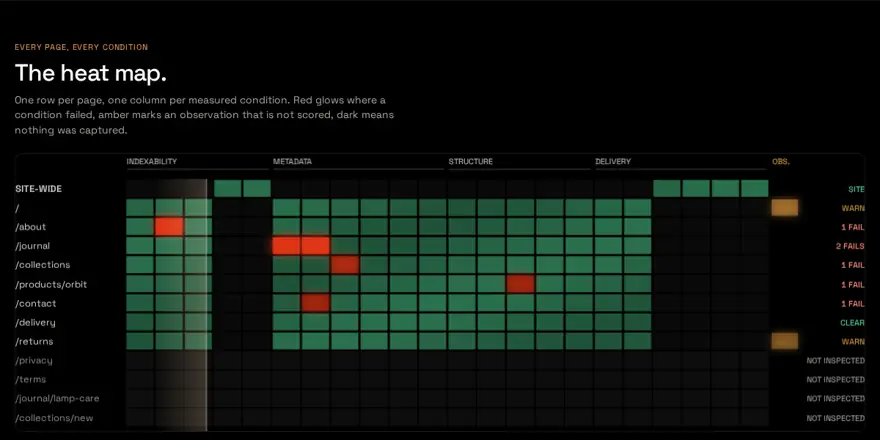
Task: Click the 1 FAIL status for /collections
Action: [853, 265]
